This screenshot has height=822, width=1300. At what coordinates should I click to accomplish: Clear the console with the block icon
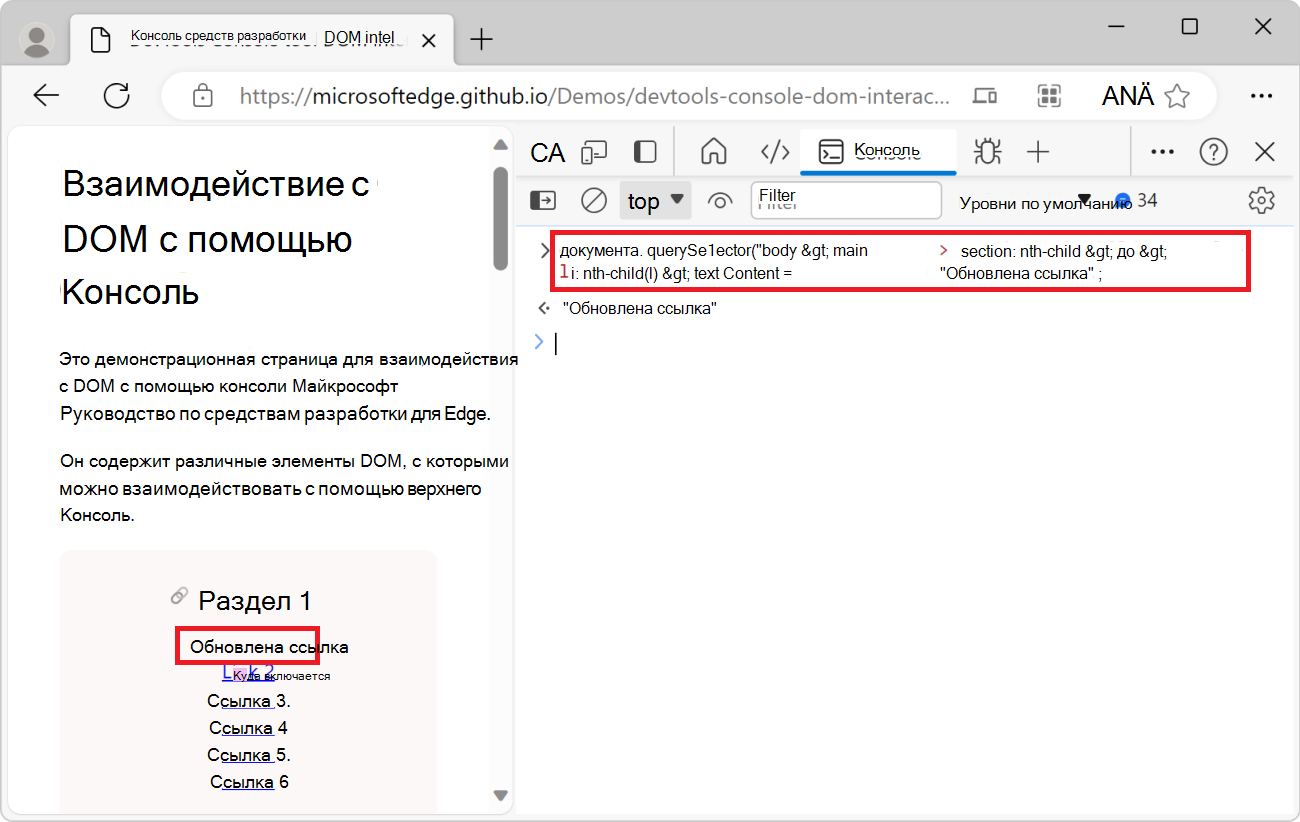pos(593,200)
